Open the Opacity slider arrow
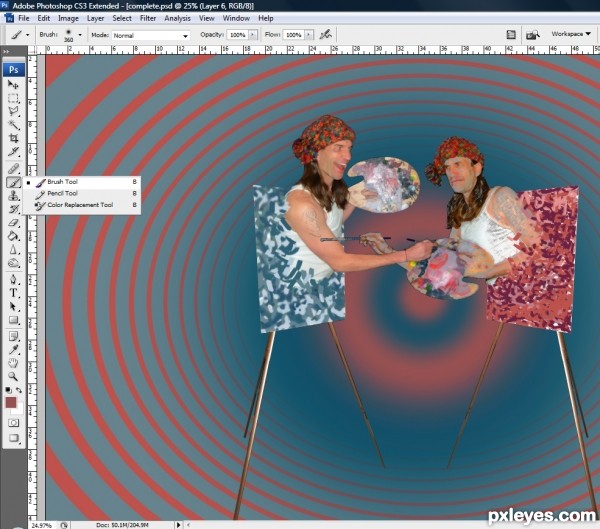This screenshot has width=600, height=529. pyautogui.click(x=253, y=35)
